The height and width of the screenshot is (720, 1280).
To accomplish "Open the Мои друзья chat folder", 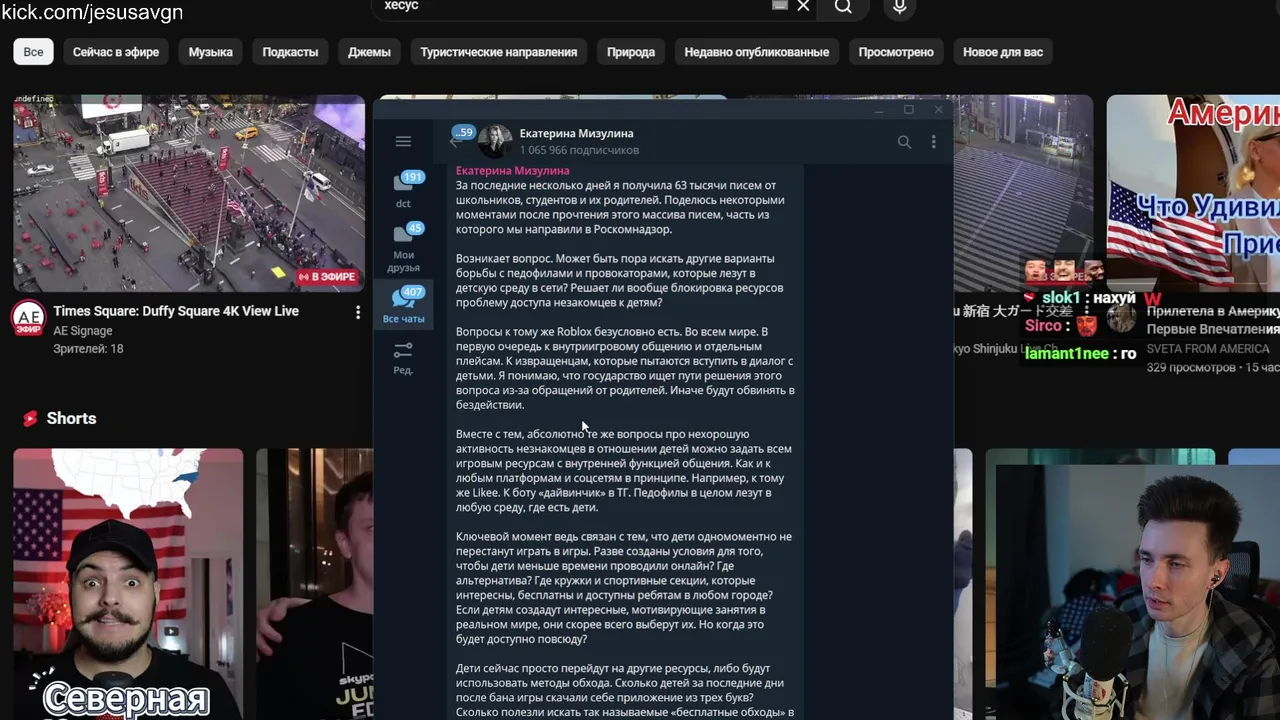I will 403,248.
